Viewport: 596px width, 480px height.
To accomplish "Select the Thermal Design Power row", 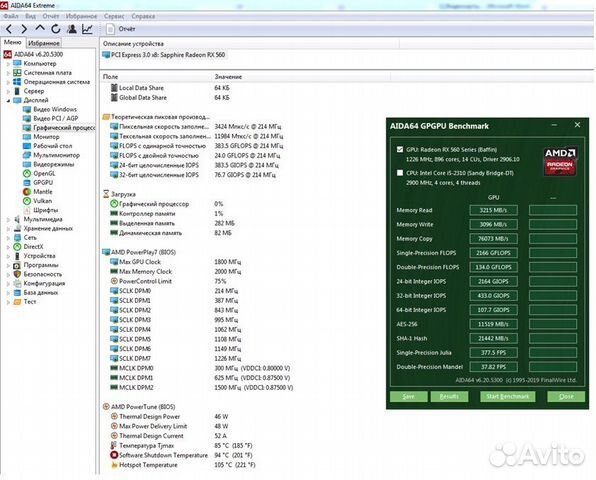I will [169, 417].
